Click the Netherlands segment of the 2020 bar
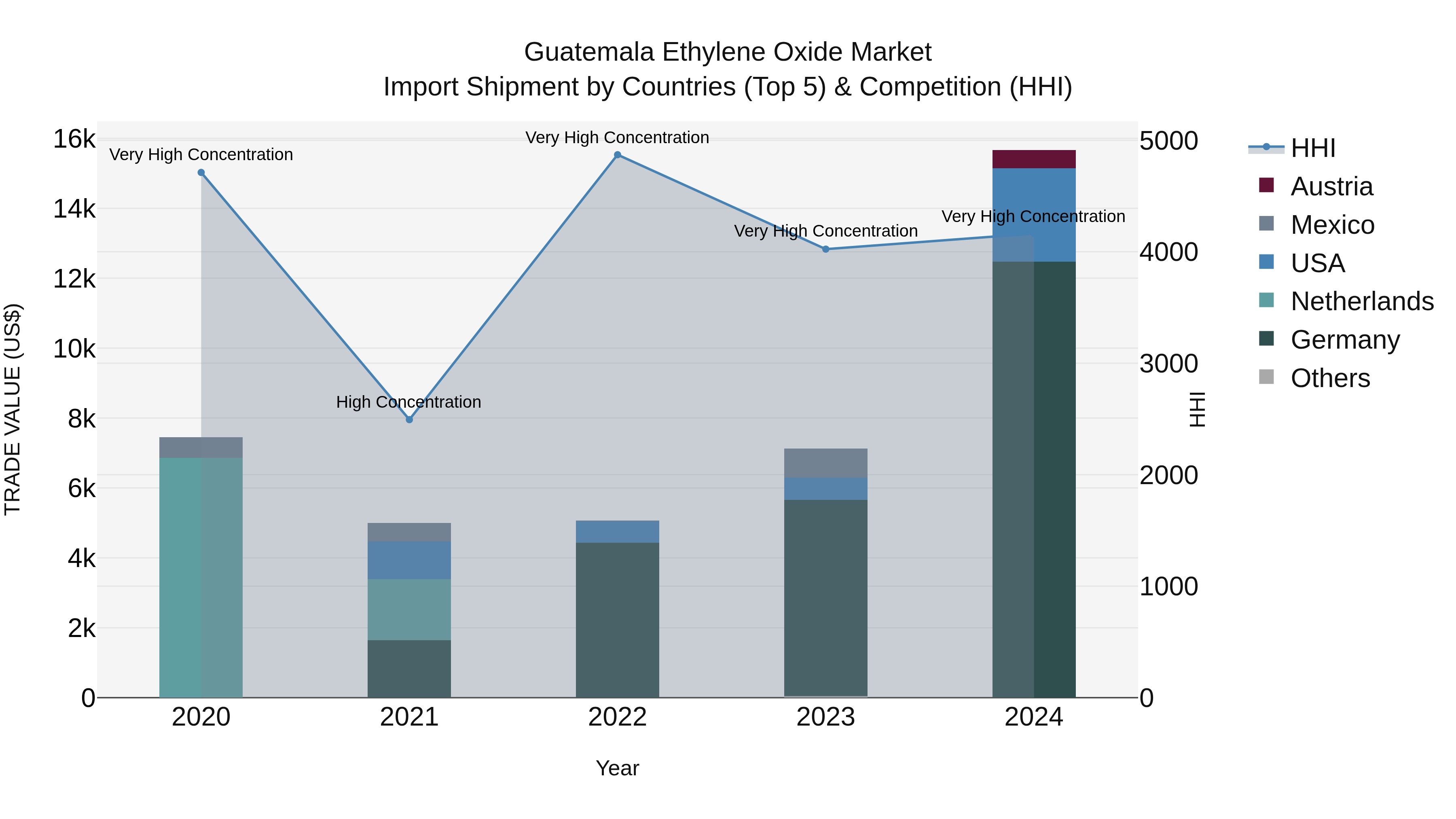The image size is (1456, 819). (x=201, y=578)
